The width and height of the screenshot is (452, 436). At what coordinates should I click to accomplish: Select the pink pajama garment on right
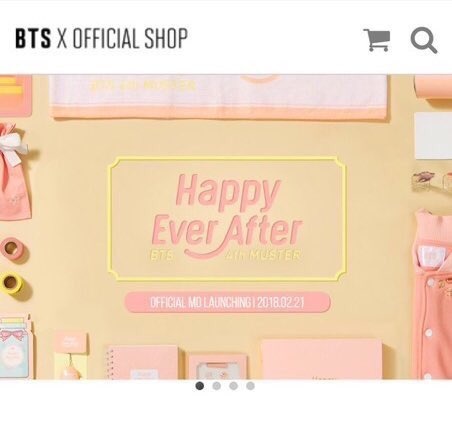(432, 295)
